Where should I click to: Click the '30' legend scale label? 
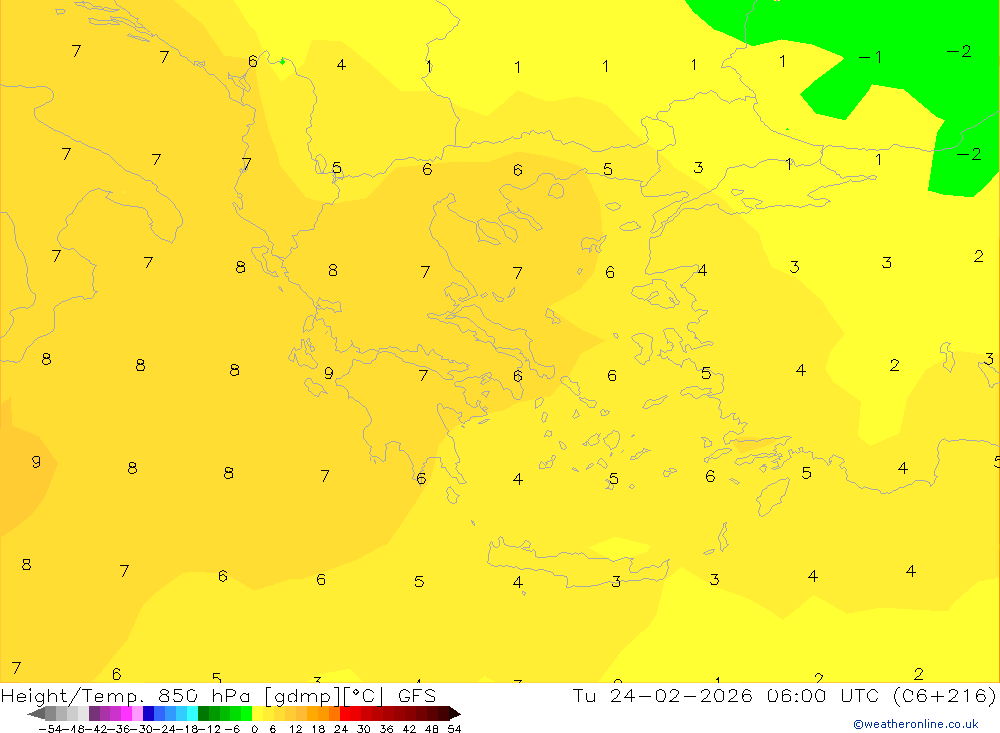pos(364,729)
